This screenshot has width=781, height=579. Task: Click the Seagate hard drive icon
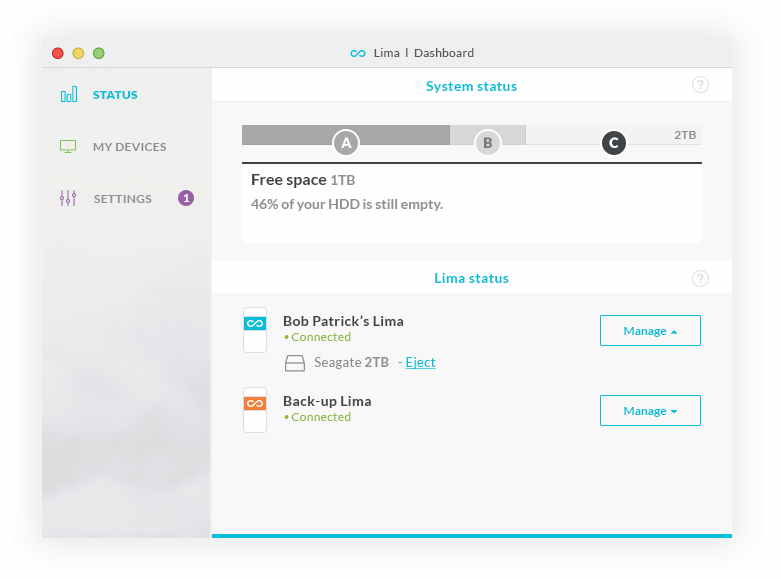[295, 363]
